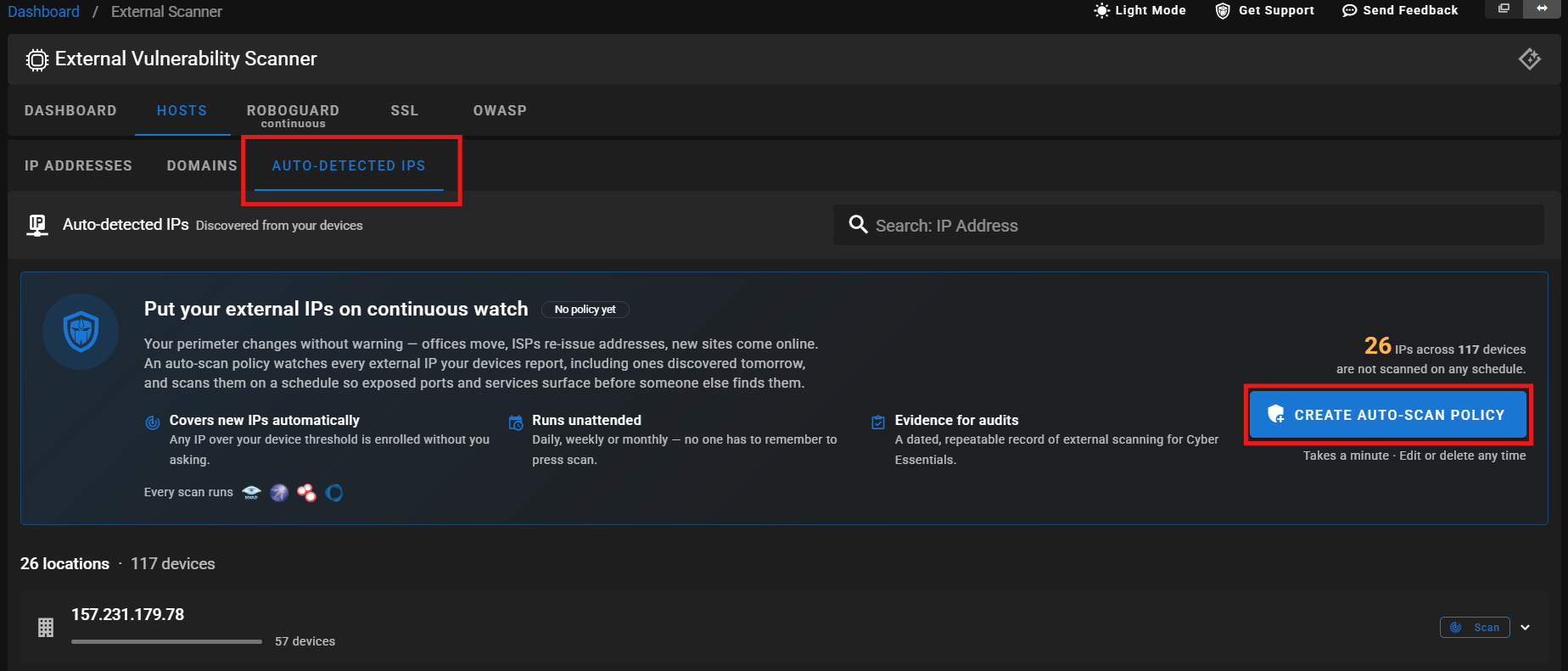Switch to Light Mode
This screenshot has width=1568, height=671.
tap(1140, 10)
